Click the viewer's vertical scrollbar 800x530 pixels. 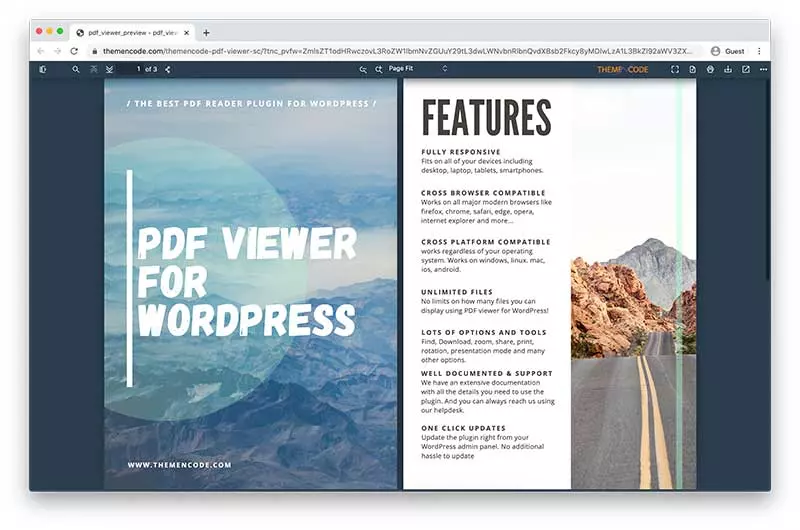point(768,179)
